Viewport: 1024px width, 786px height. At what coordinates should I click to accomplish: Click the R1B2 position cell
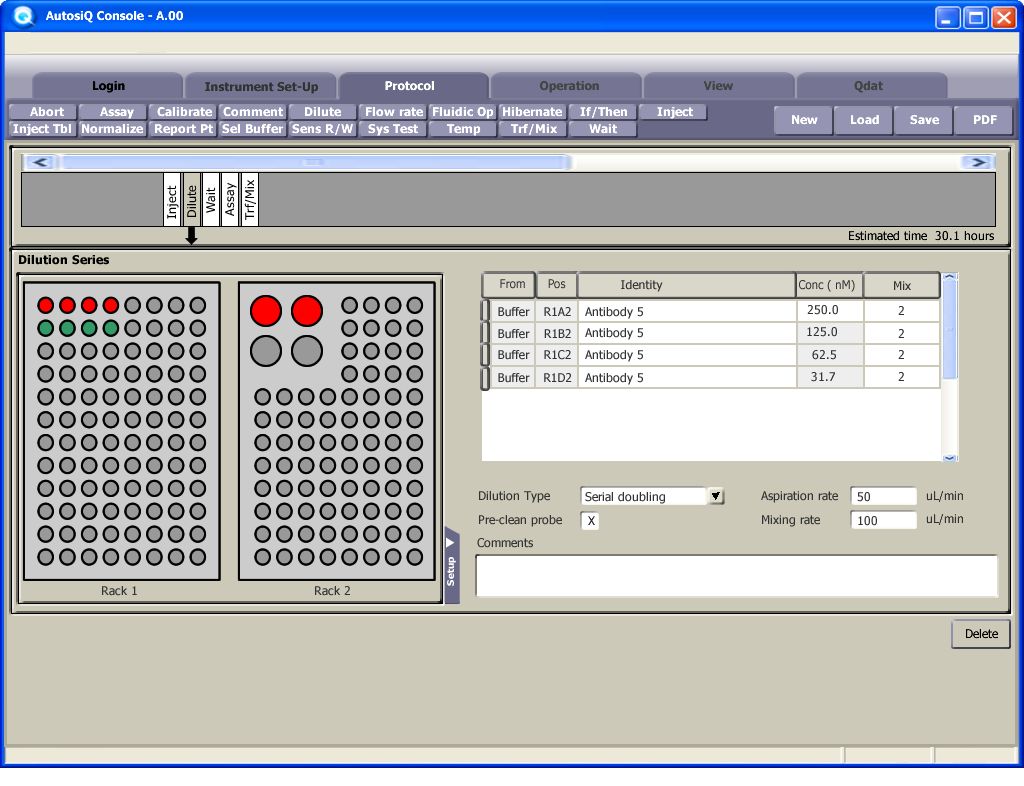point(556,333)
